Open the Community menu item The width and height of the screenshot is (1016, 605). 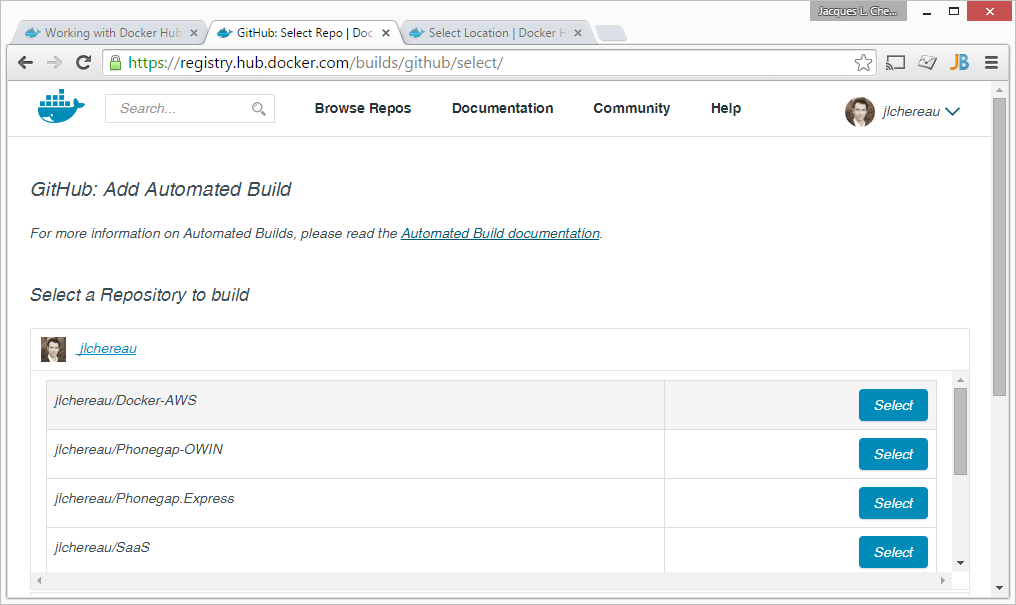point(632,108)
